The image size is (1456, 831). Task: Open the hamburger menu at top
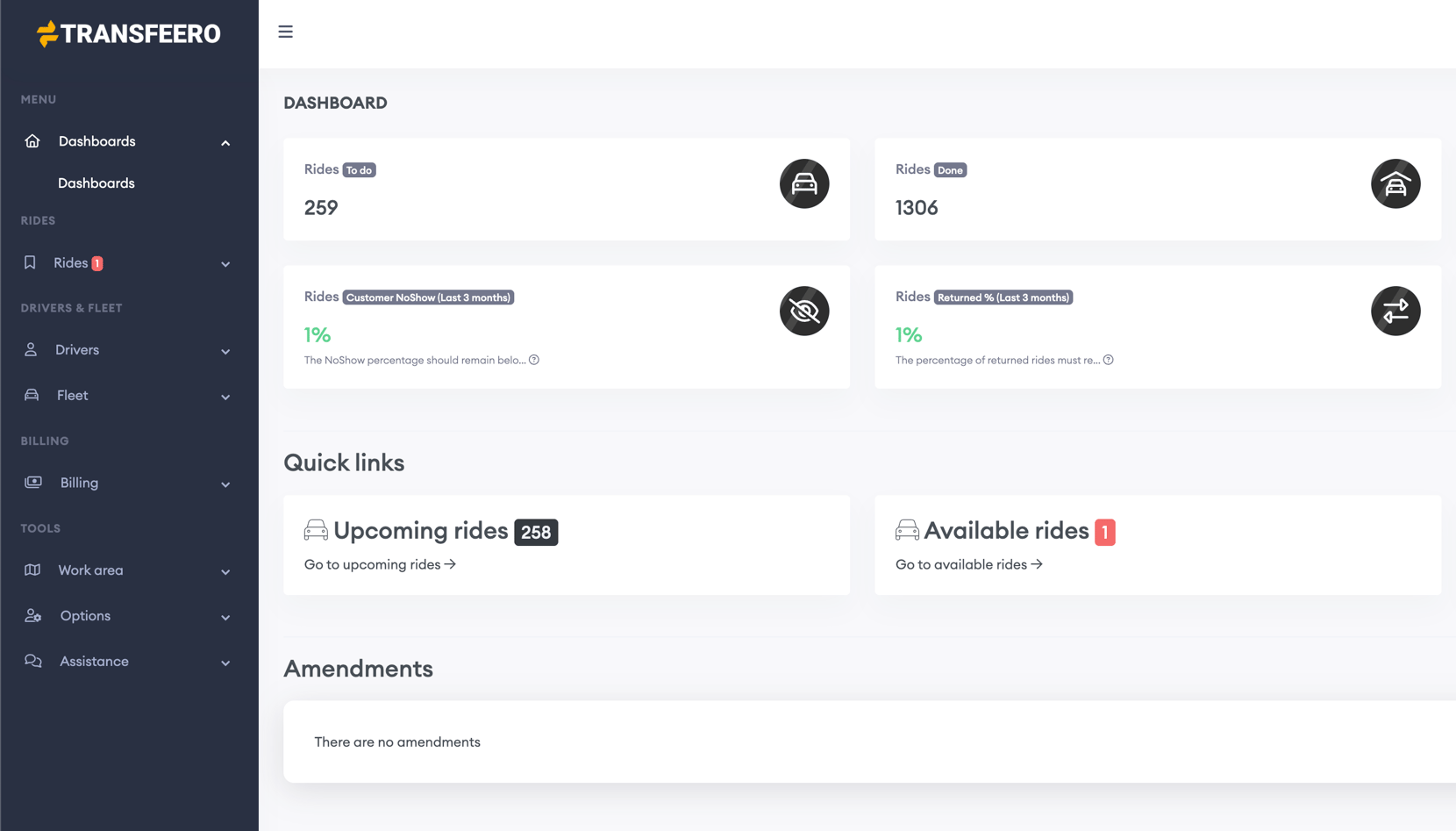tap(285, 31)
